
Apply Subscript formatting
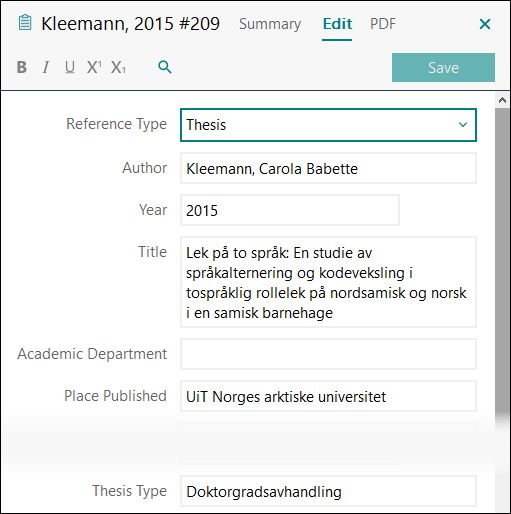coord(118,67)
